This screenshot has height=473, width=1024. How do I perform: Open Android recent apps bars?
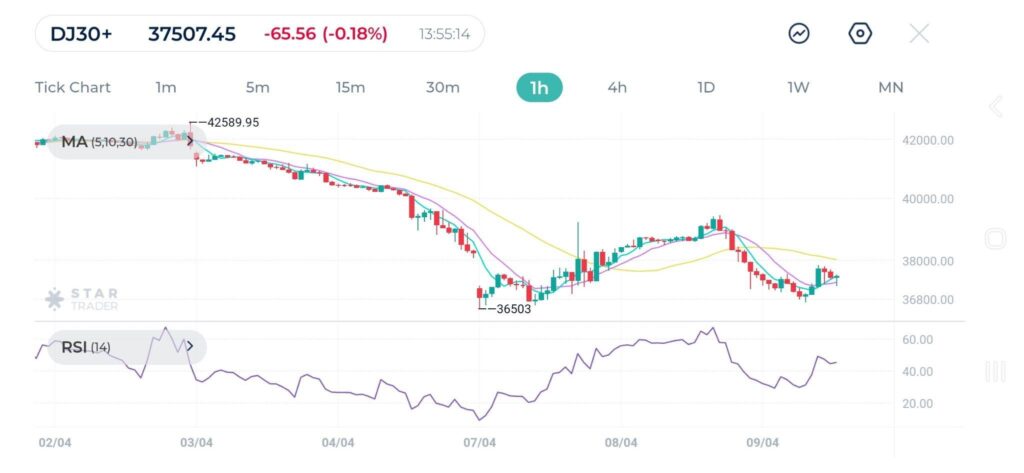(x=995, y=372)
